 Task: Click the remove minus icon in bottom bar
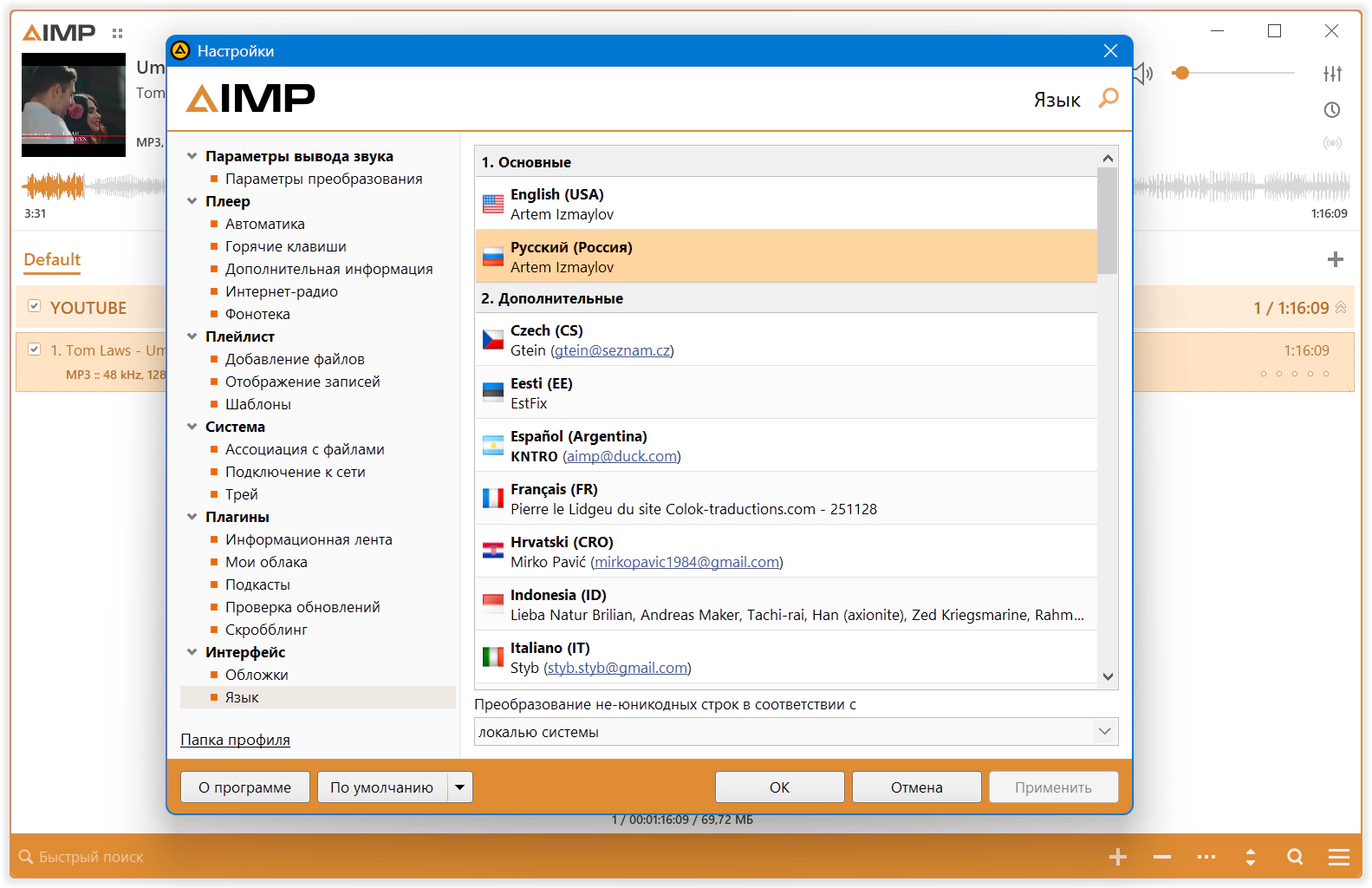pyautogui.click(x=1162, y=857)
